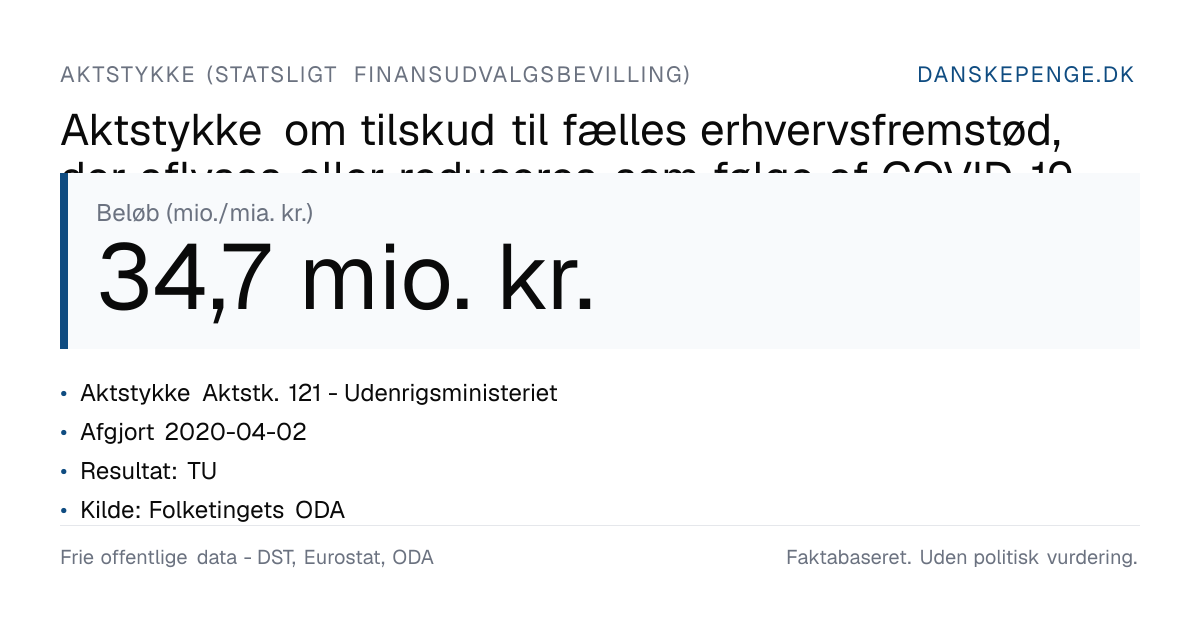Click the Afgjort 2020-04-02 date line
This screenshot has height=630, width=1200.
click(193, 432)
